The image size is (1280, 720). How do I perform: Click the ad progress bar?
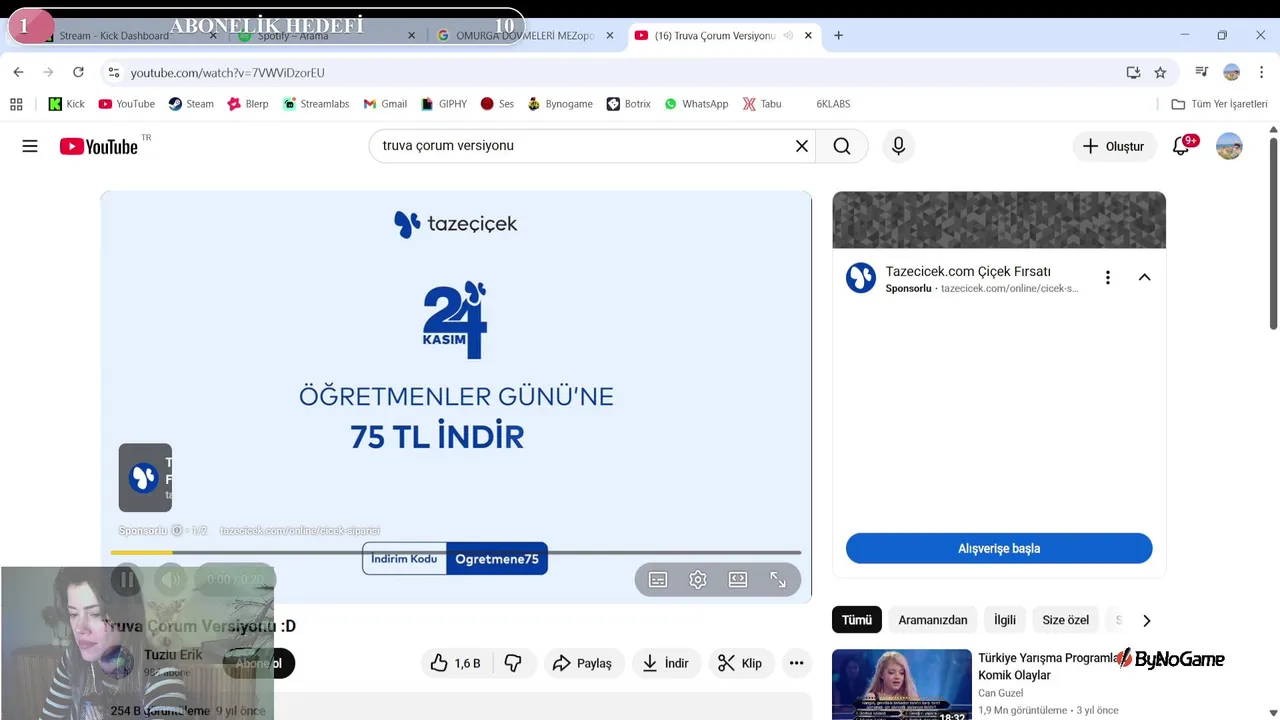(x=456, y=552)
